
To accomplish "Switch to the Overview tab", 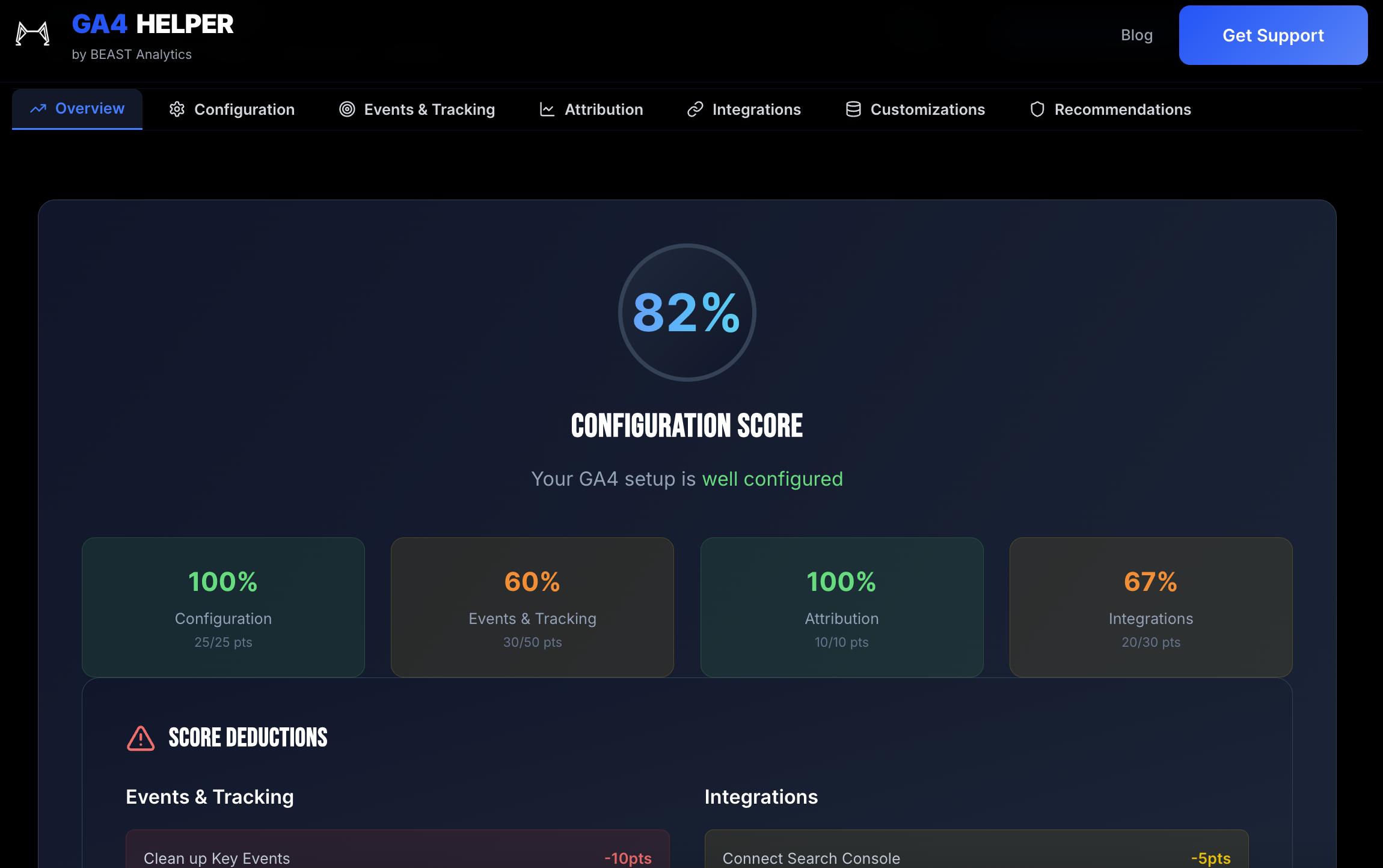I will pyautogui.click(x=78, y=109).
